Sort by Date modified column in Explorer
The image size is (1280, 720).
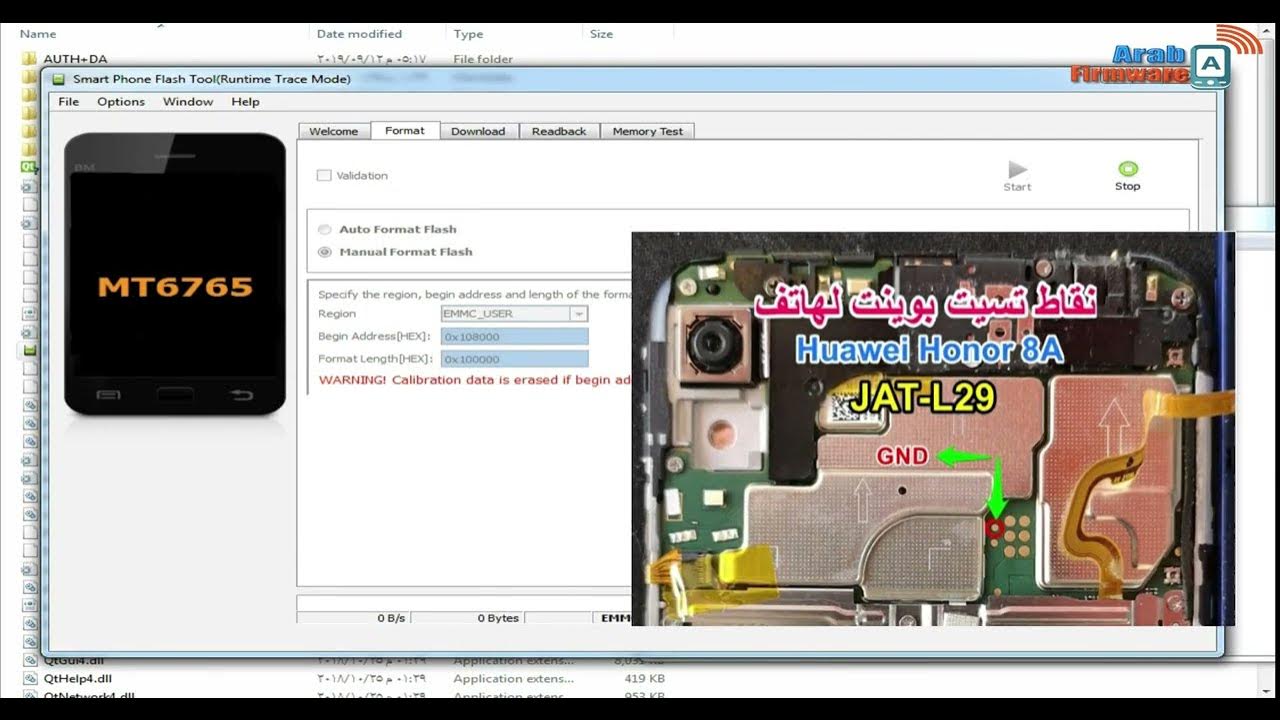click(x=359, y=34)
